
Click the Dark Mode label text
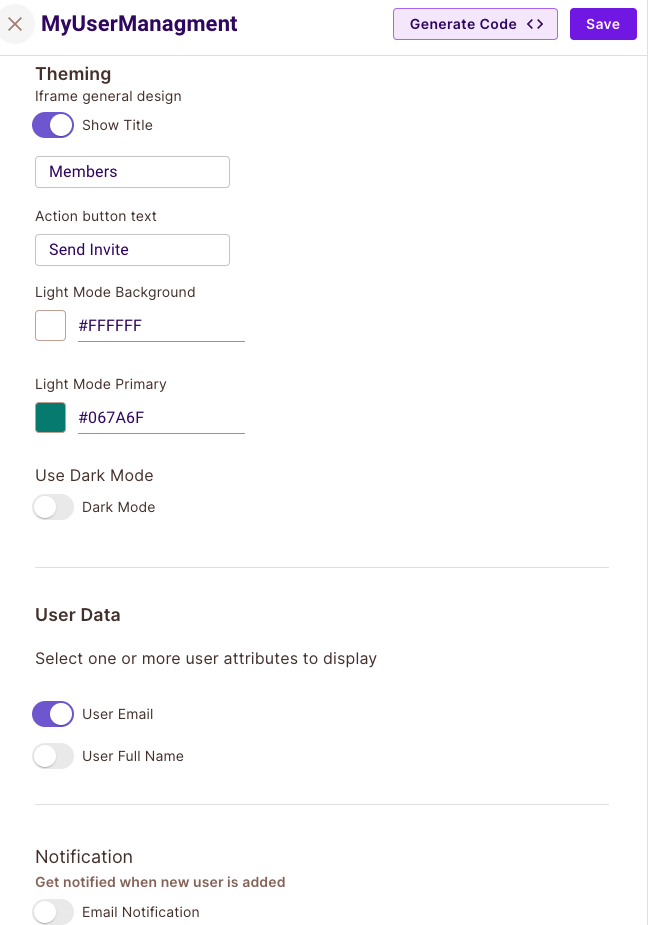click(x=119, y=507)
